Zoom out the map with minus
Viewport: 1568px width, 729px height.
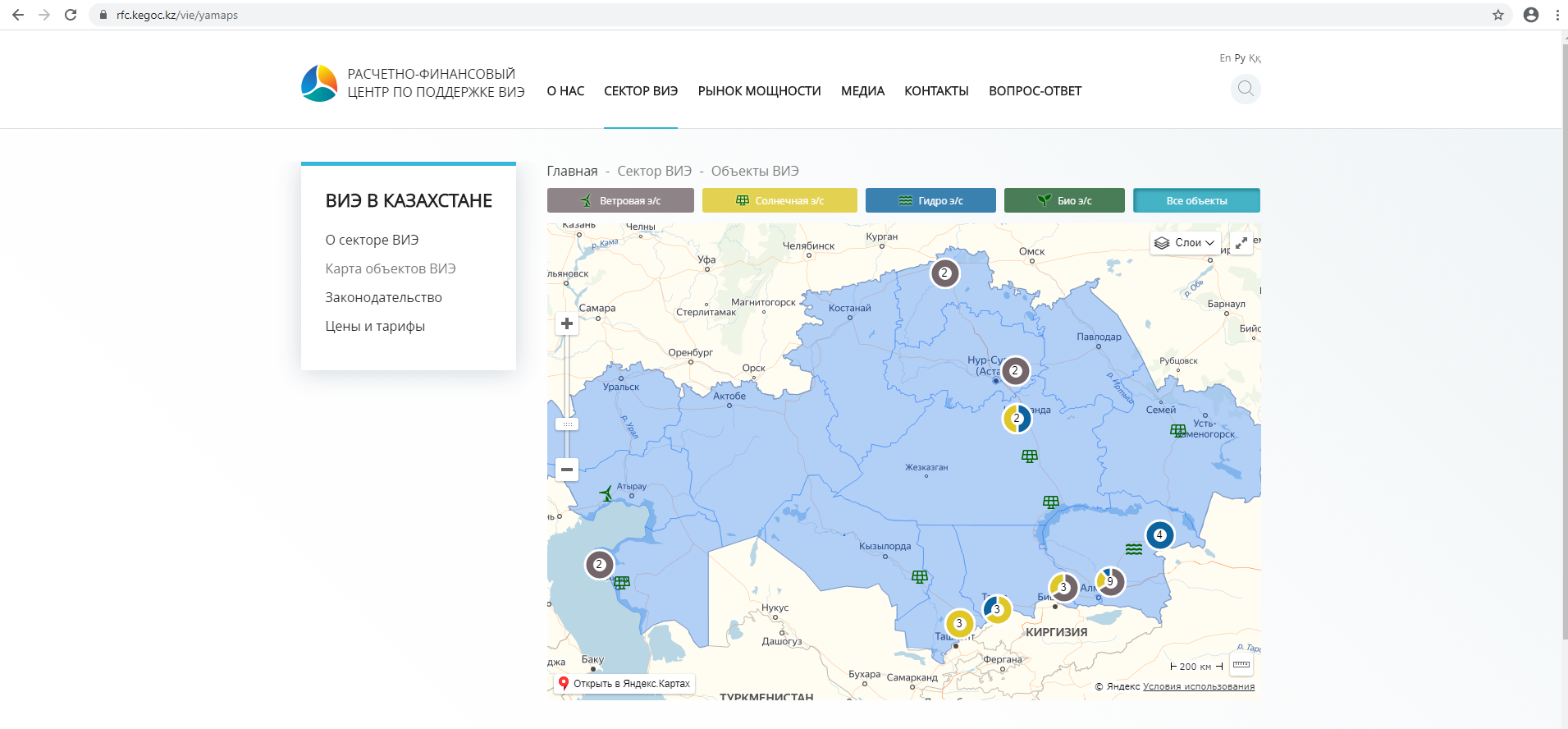tap(567, 470)
